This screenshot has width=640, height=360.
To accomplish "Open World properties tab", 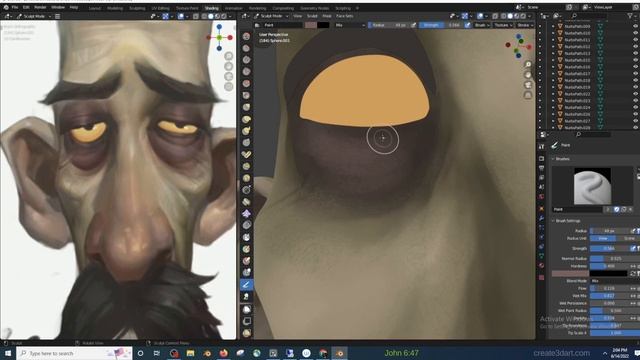I will click(542, 197).
